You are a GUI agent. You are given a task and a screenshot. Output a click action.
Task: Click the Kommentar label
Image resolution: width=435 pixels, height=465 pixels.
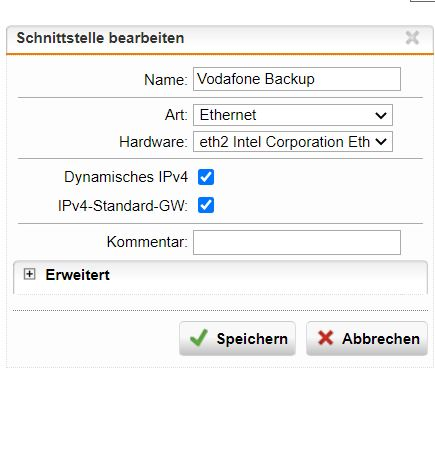147,242
